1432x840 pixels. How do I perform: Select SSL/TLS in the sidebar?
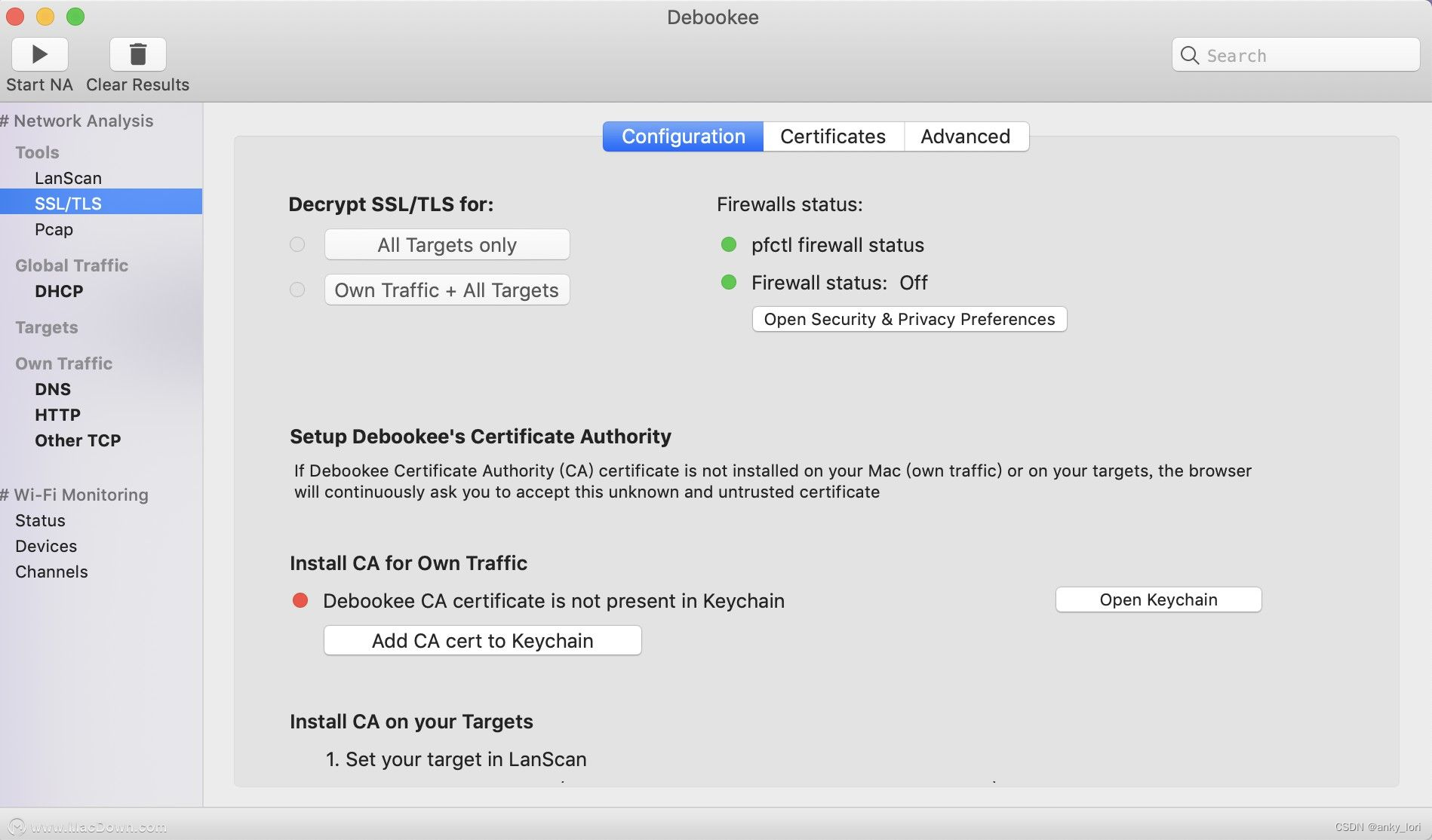(x=101, y=203)
